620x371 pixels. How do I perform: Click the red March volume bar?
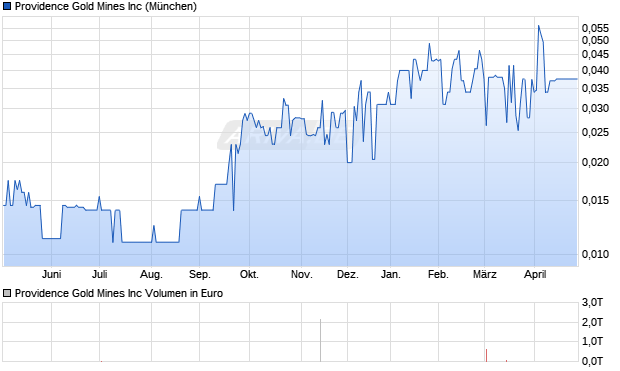point(486,355)
